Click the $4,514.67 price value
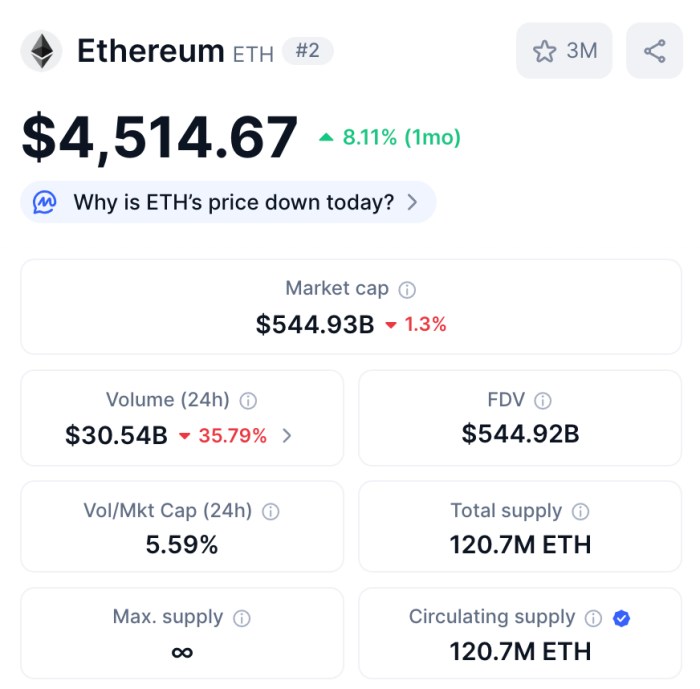700x689 pixels. pyautogui.click(x=160, y=138)
